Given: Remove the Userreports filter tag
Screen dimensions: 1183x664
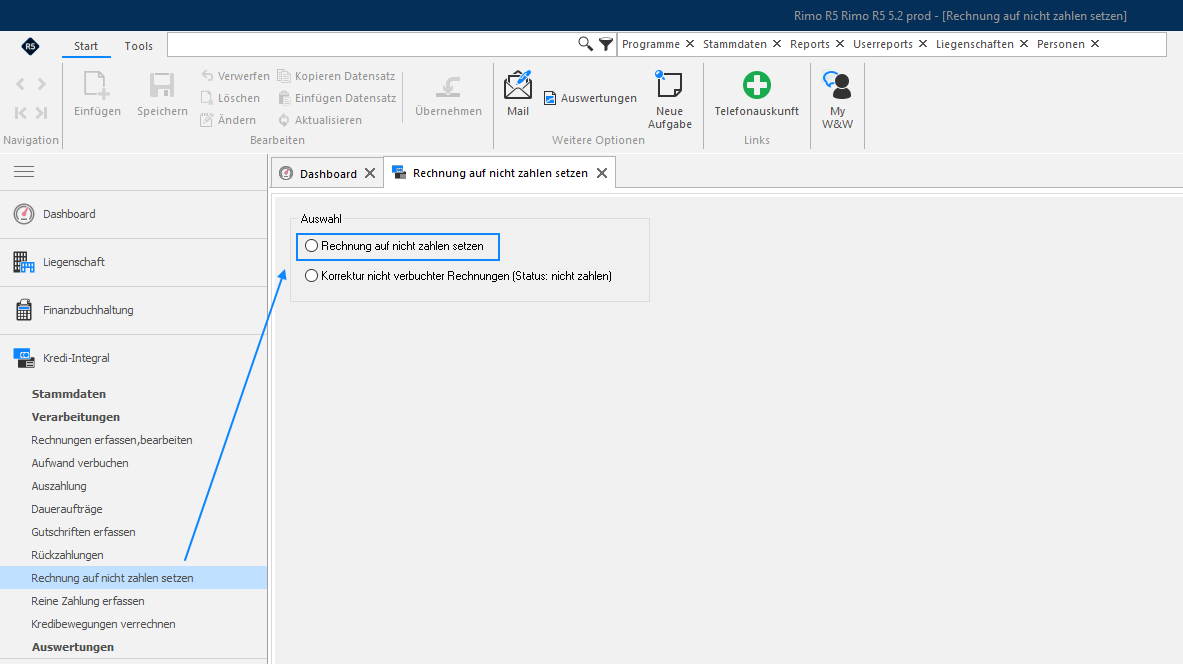Looking at the screenshot, I should (x=923, y=44).
